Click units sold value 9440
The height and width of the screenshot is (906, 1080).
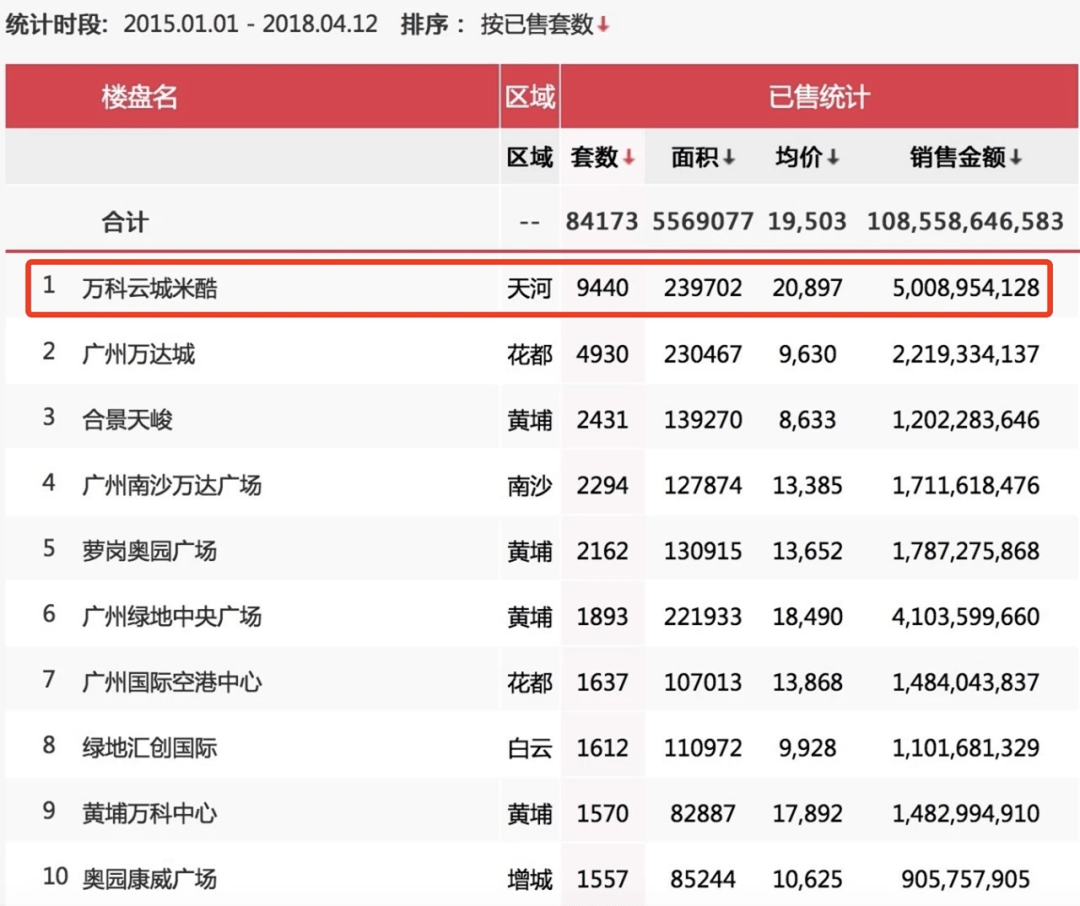click(x=603, y=288)
